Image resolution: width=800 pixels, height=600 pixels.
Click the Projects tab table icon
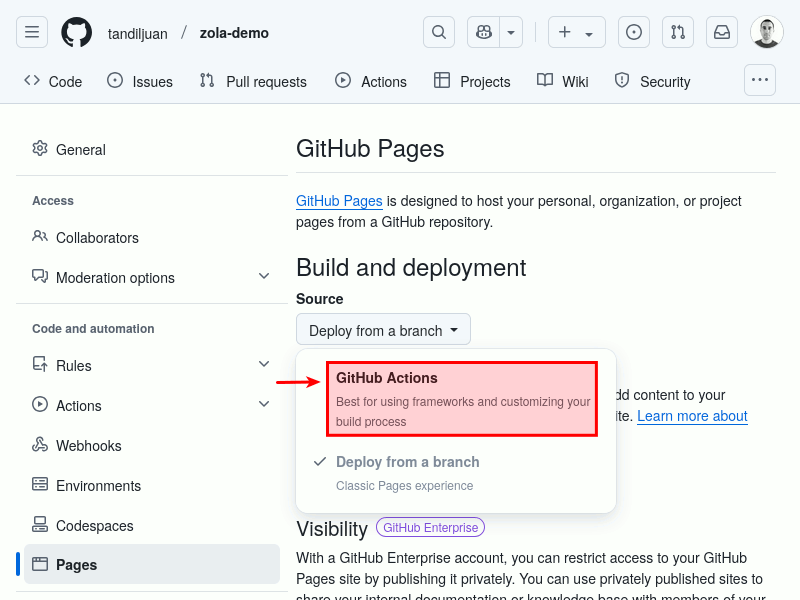442,81
